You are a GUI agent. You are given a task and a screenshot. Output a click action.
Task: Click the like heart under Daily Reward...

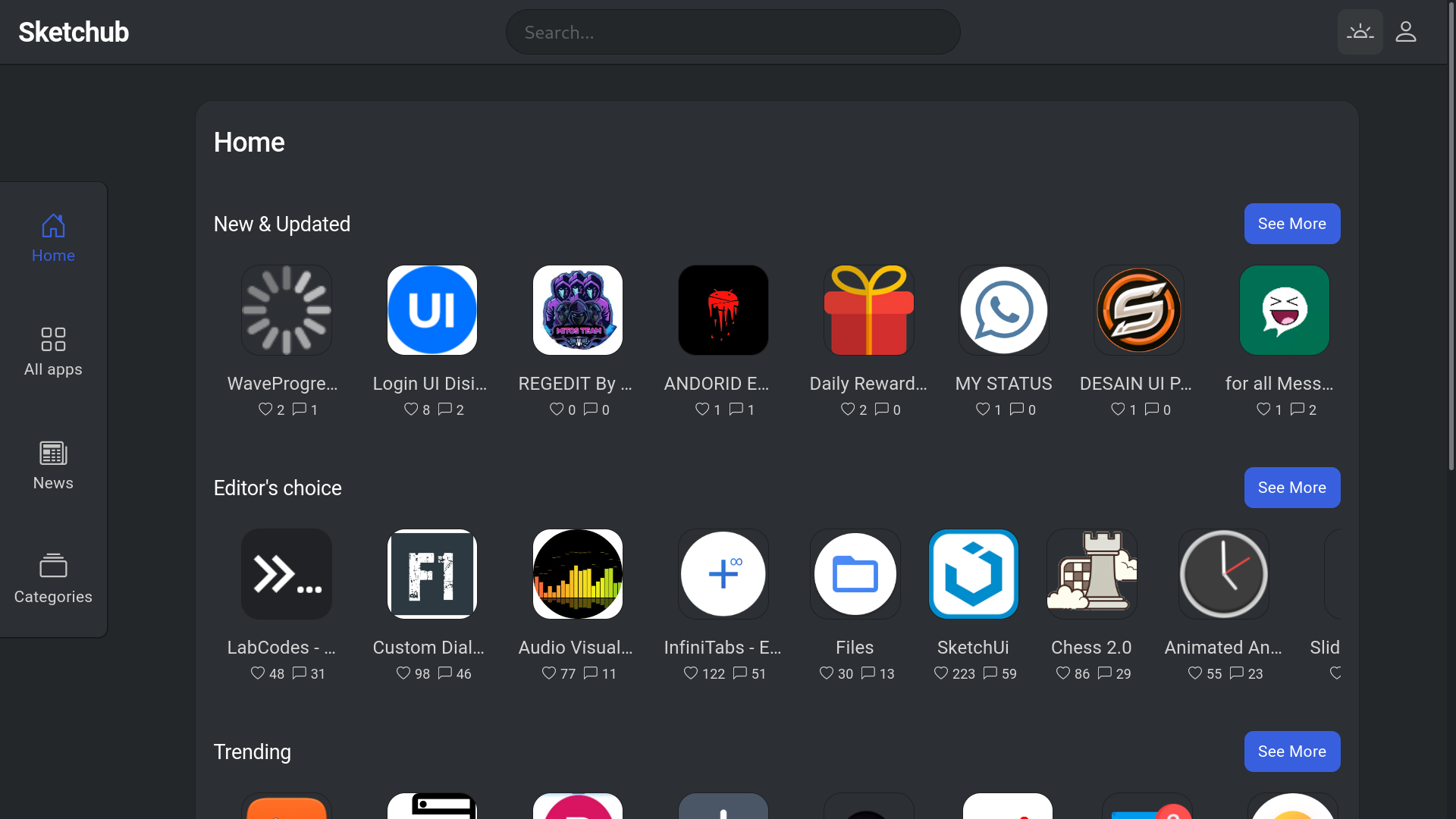tap(848, 409)
